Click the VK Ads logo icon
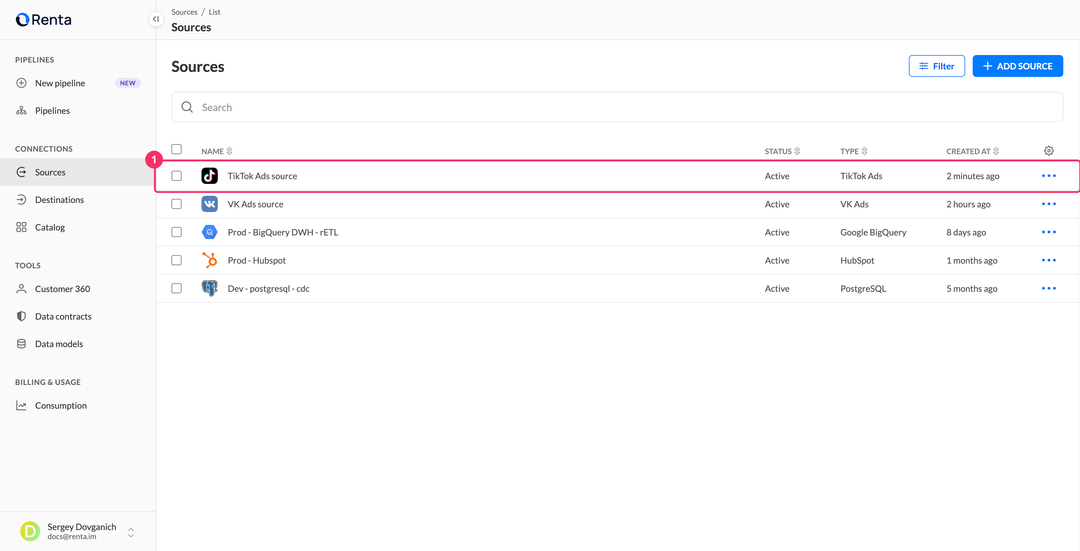Viewport: 1080px width, 551px height. coord(209,204)
